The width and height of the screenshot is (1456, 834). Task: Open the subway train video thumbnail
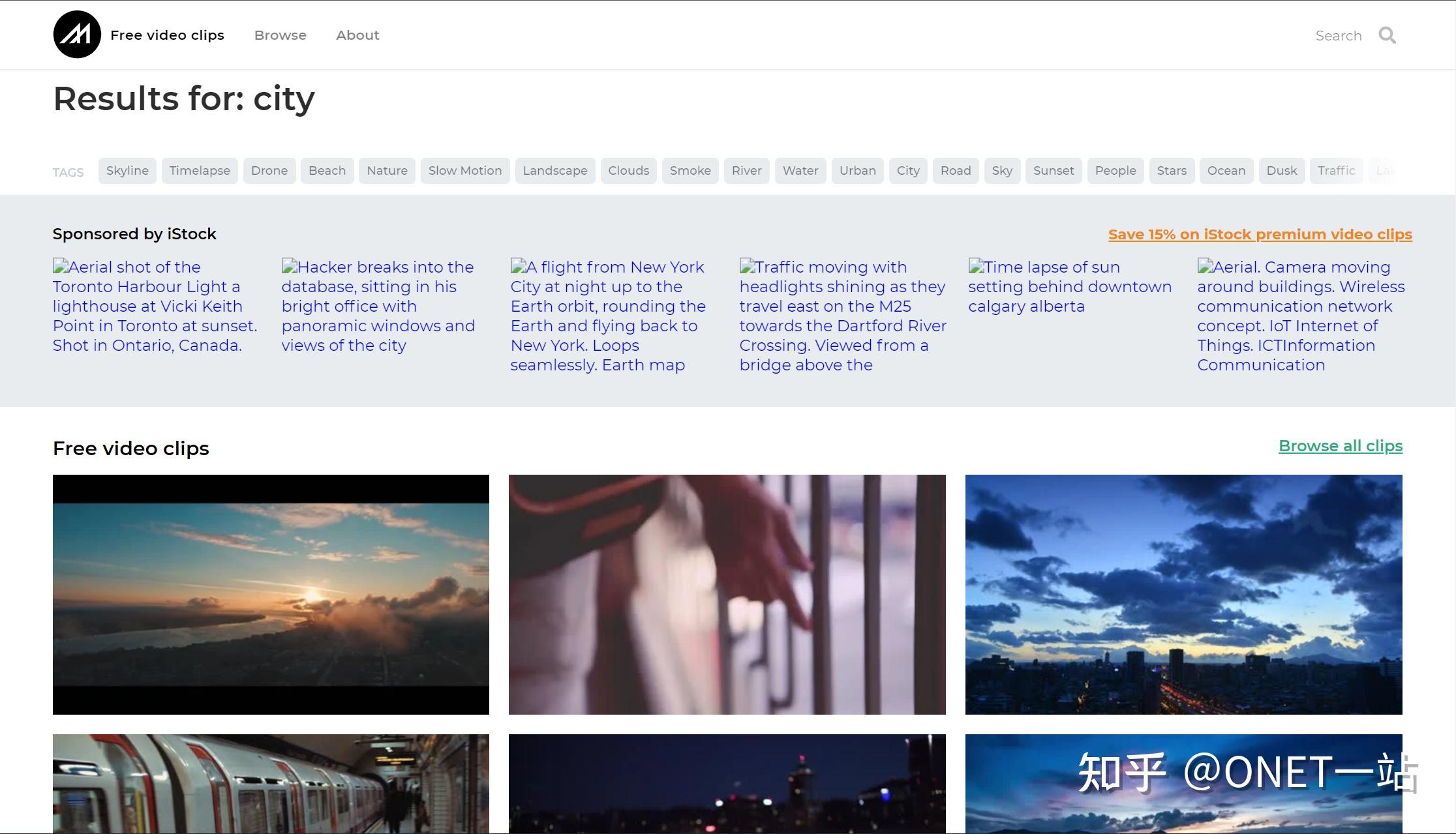click(271, 782)
